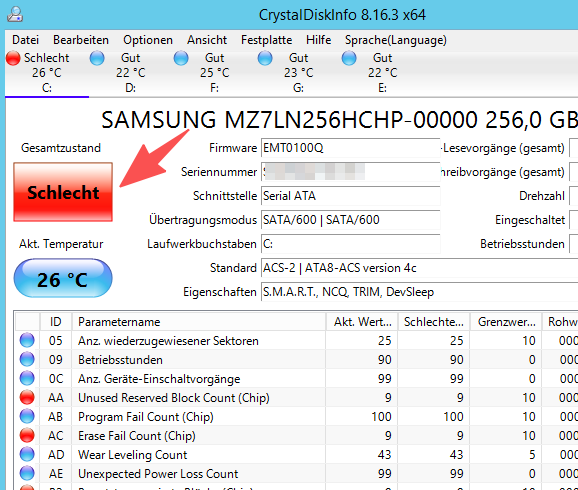Screen dimensions: 578x490
Task: Click the Parametername column header
Action: (199, 322)
